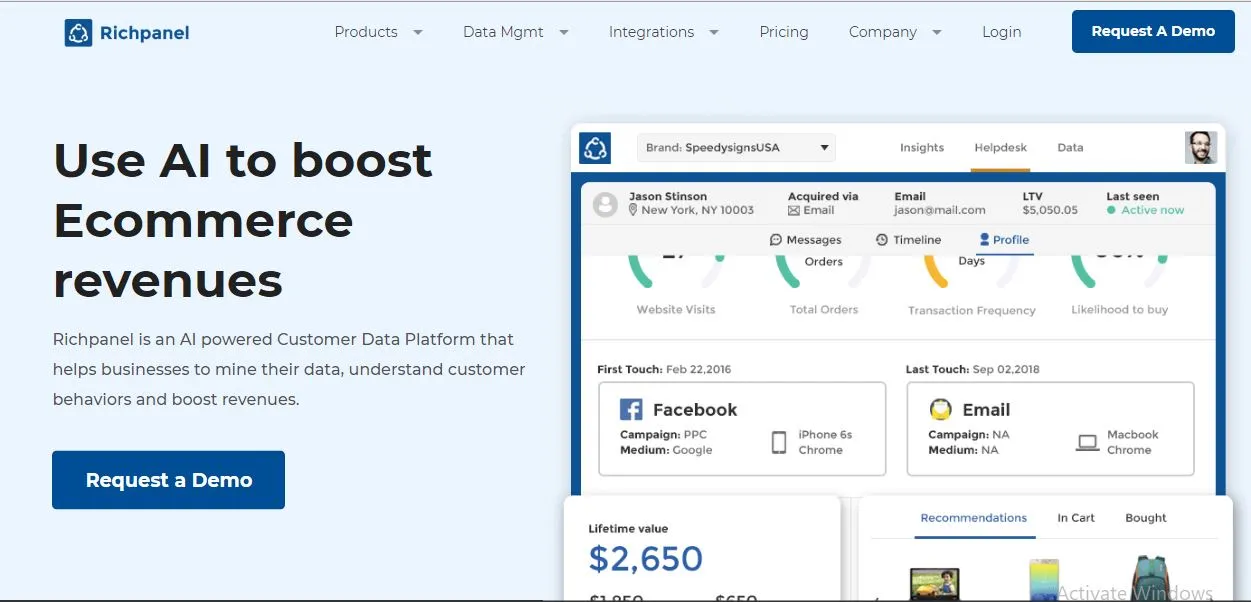Select the In Cart tab

click(1076, 518)
